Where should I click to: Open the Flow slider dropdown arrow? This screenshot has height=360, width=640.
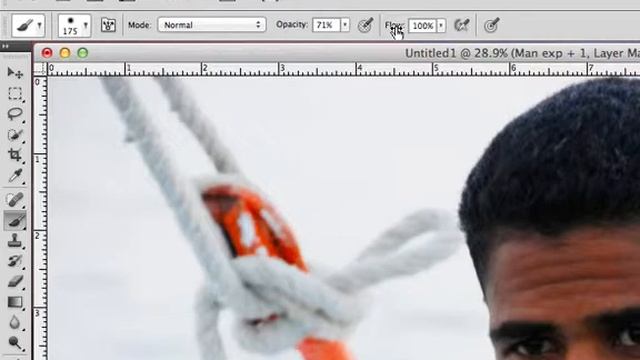pyautogui.click(x=441, y=26)
